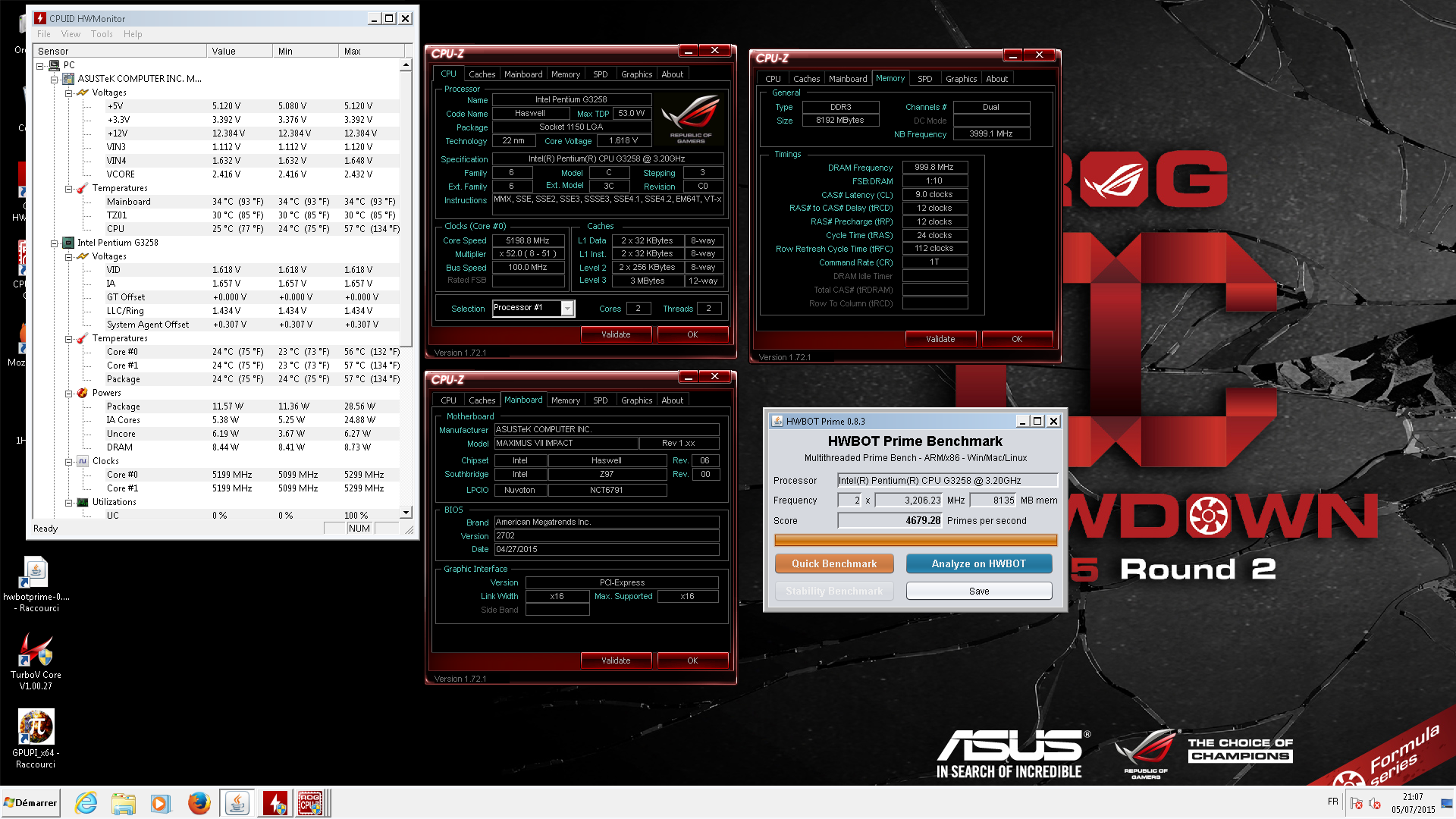Select the PC computer icon in sensor tree
This screenshot has width=1456, height=819.
click(x=54, y=65)
